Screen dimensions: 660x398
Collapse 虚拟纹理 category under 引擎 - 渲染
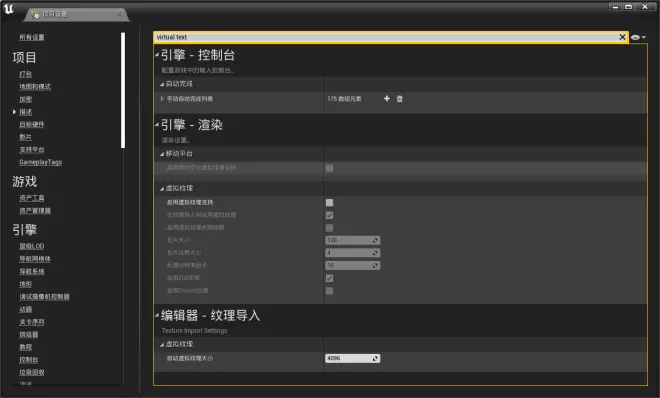[162, 189]
